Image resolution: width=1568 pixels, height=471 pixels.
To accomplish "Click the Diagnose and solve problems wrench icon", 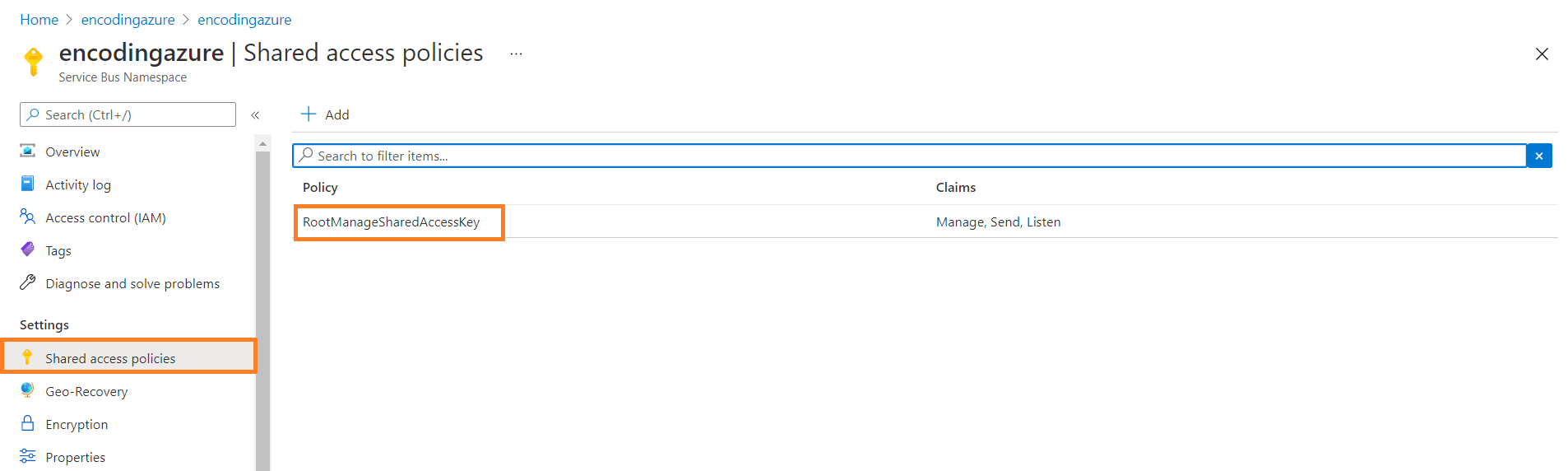I will pyautogui.click(x=28, y=282).
